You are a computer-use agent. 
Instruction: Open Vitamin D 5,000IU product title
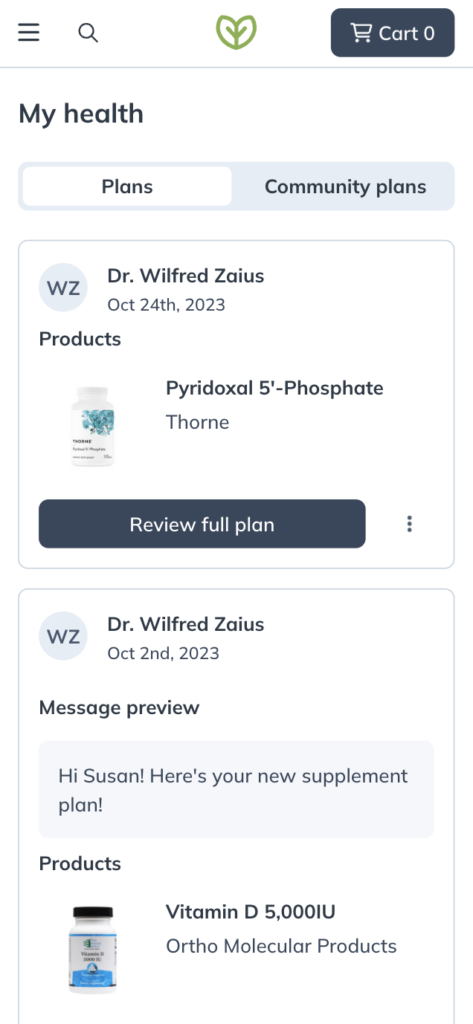click(251, 912)
